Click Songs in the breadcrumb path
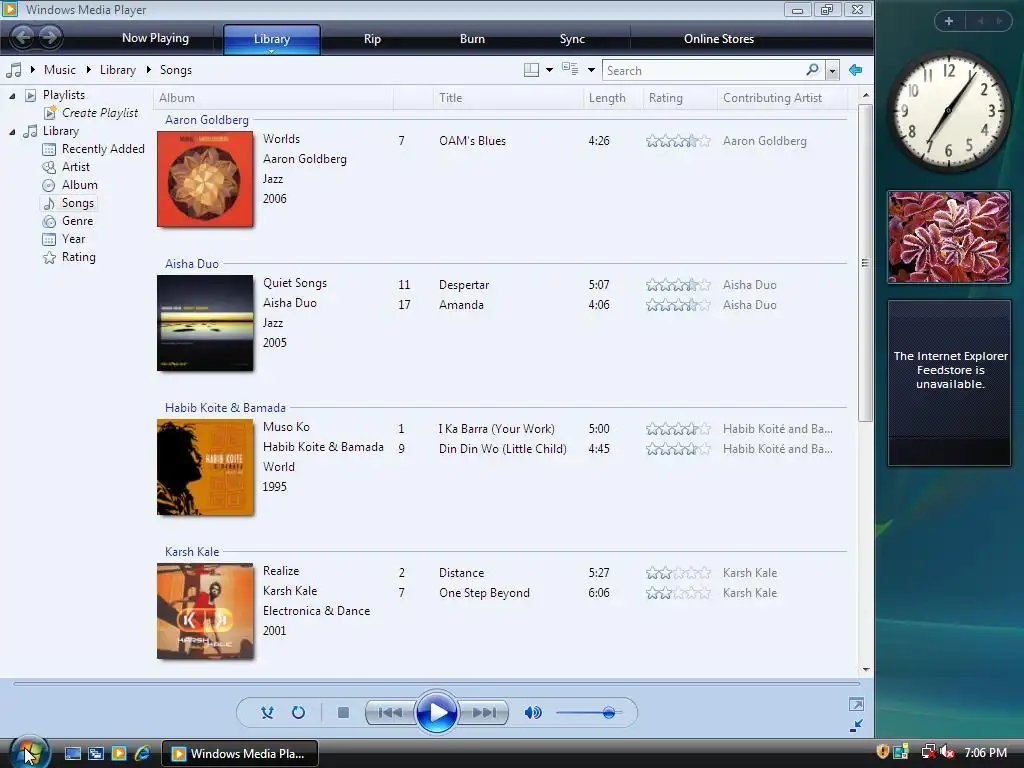1024x768 pixels. coord(176,70)
